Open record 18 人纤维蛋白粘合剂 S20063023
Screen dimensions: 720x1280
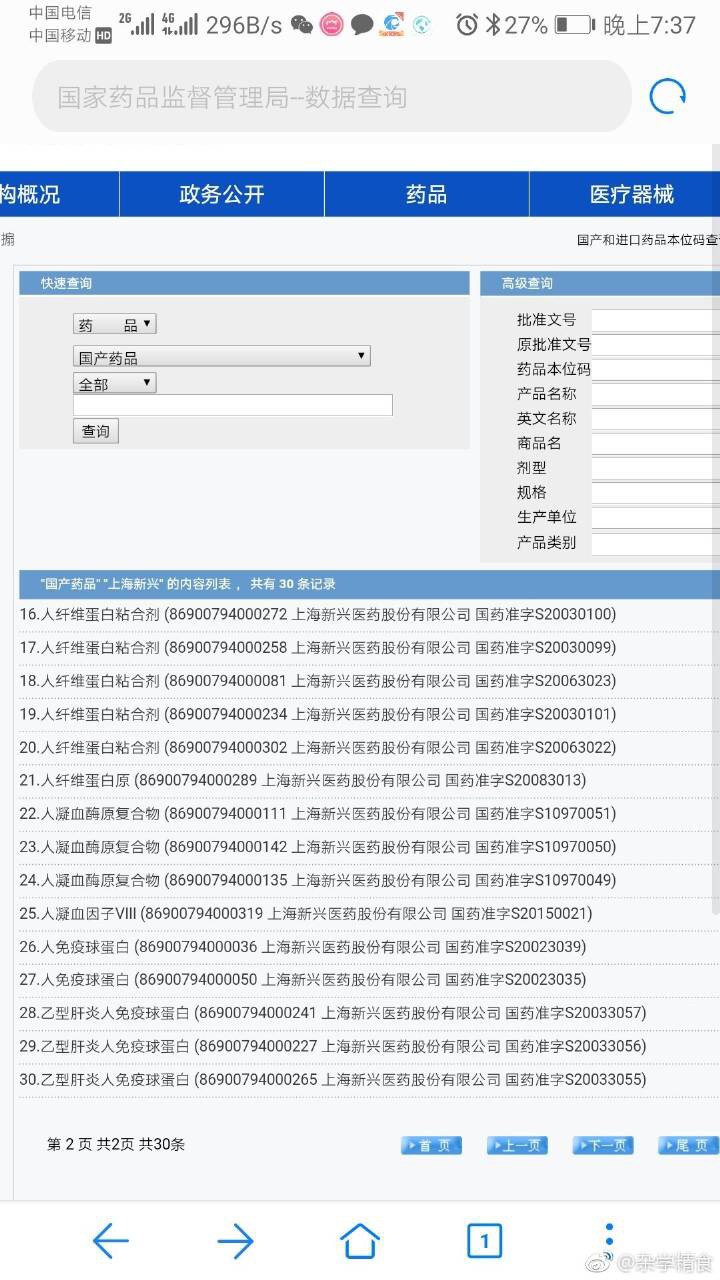pos(318,681)
